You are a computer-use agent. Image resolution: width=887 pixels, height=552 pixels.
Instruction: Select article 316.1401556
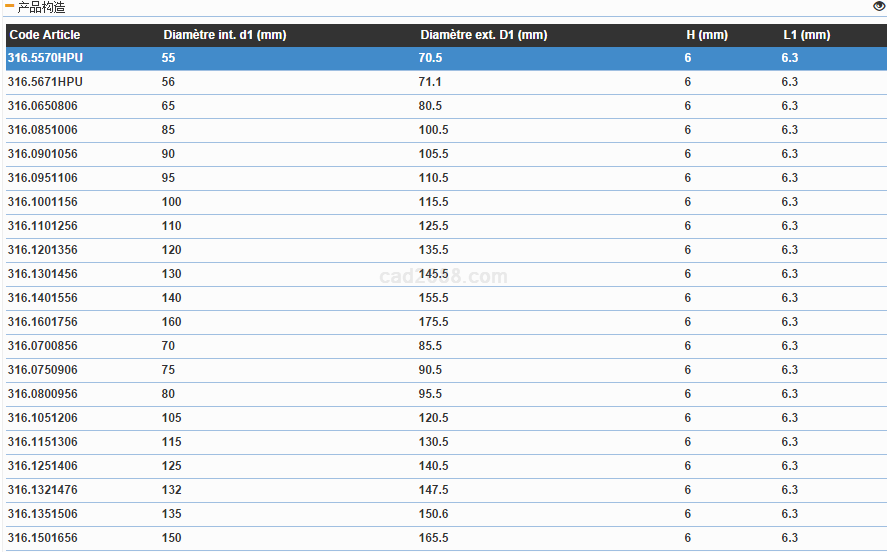click(42, 298)
